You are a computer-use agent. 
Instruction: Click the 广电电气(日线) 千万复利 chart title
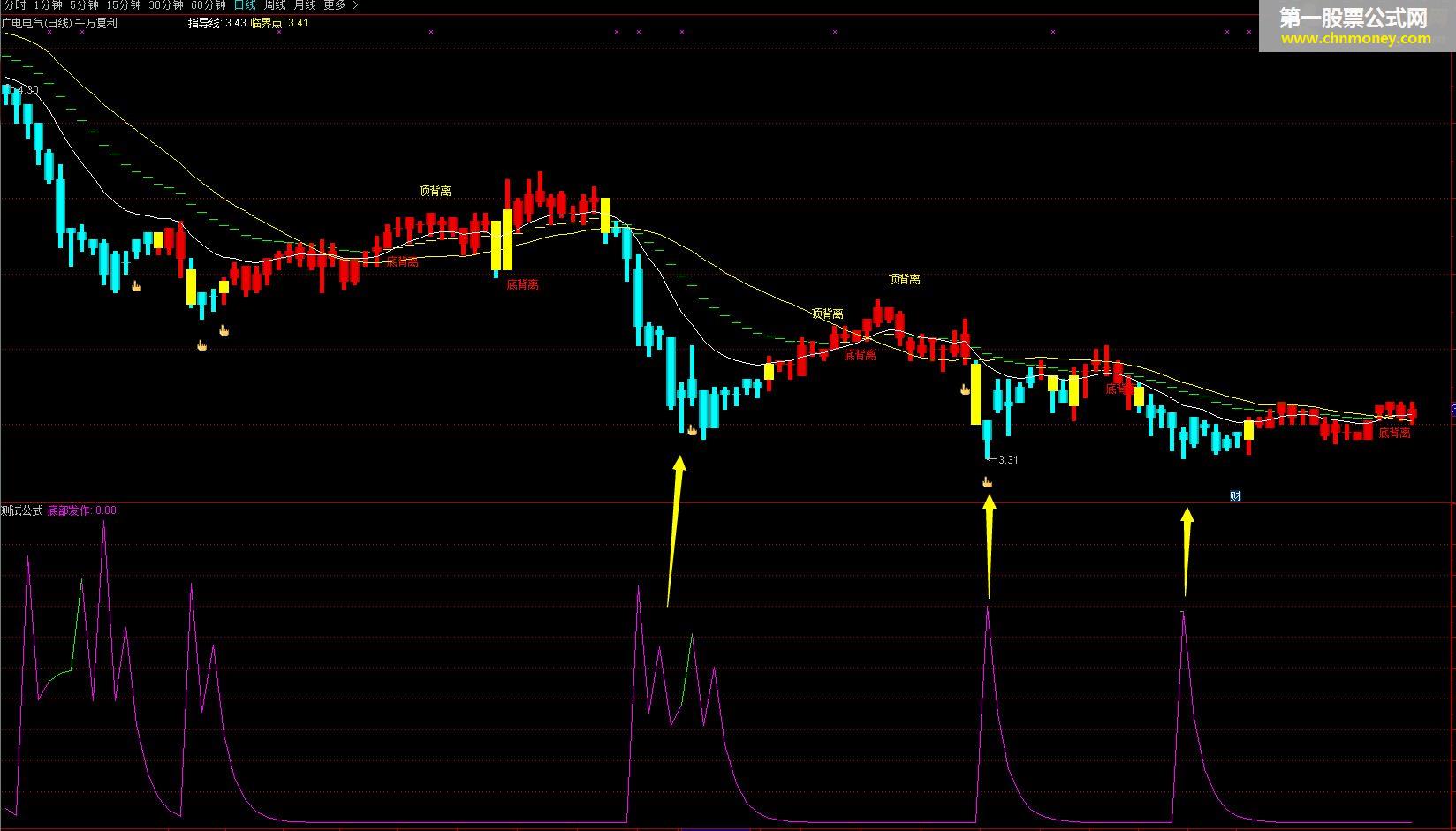[x=59, y=23]
